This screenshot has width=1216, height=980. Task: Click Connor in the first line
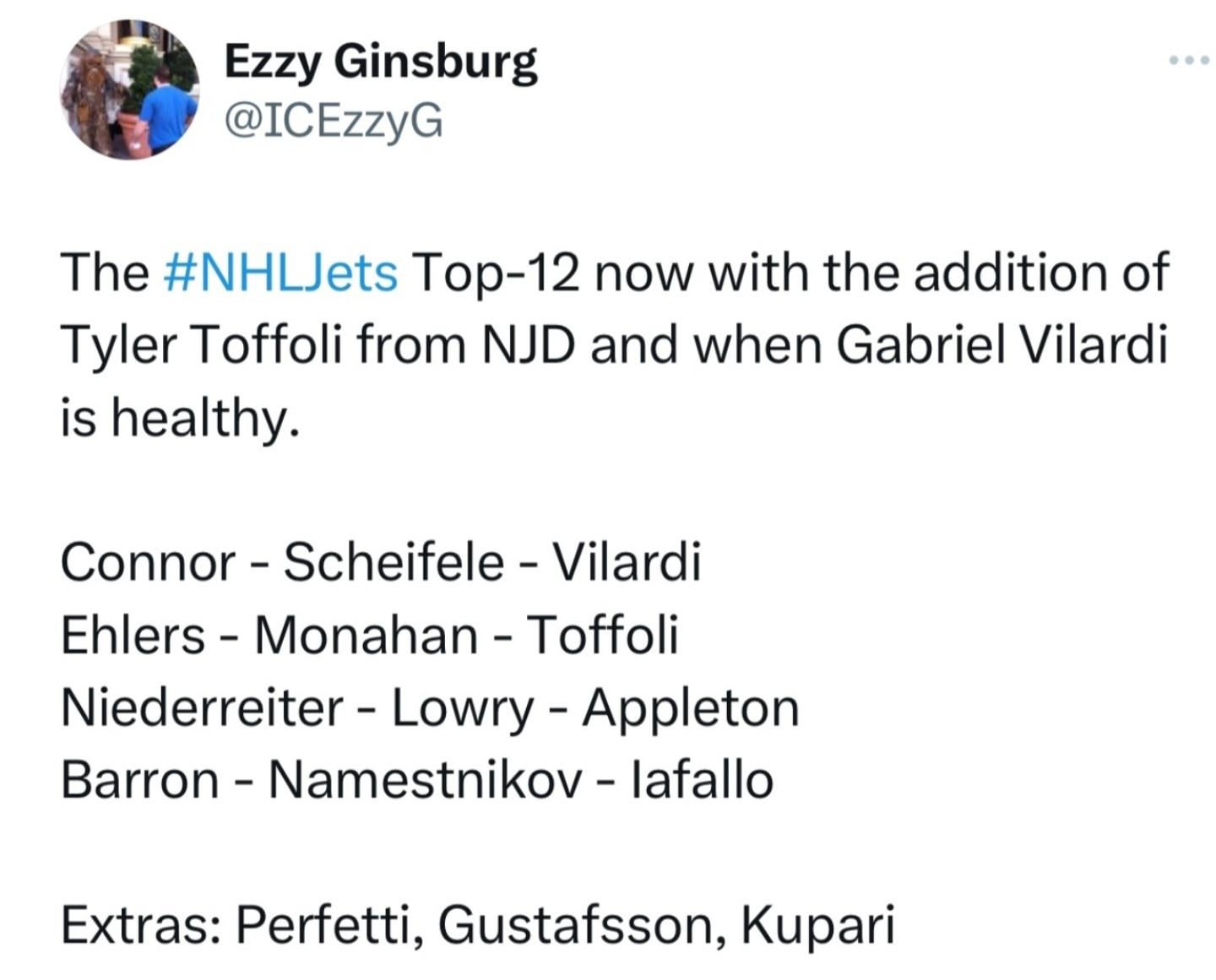(148, 562)
